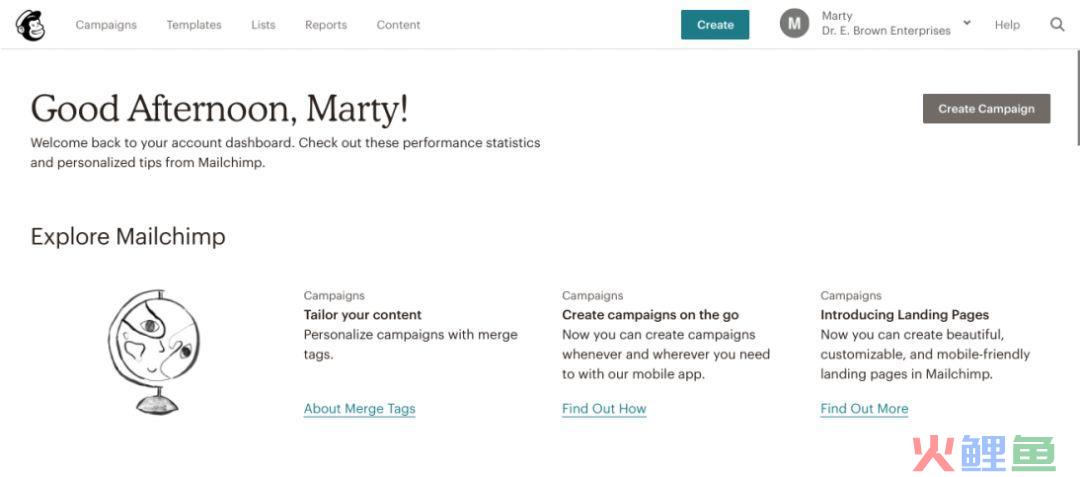This screenshot has height=477, width=1080.
Task: Click the Tailor your content heading
Action: click(362, 315)
